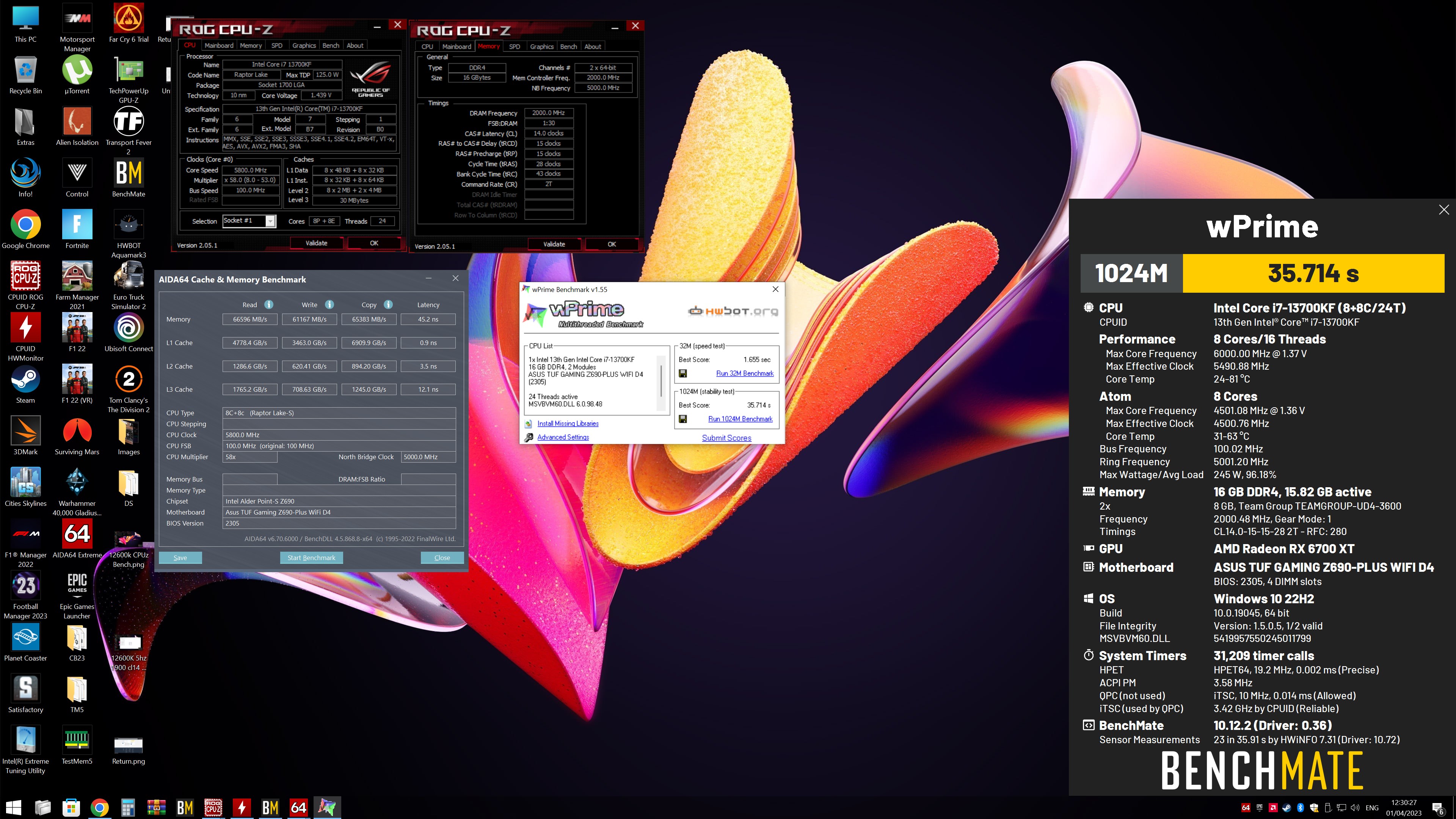Switch to Mainboard tab in left CPU-Z
1456x819 pixels.
[x=219, y=46]
